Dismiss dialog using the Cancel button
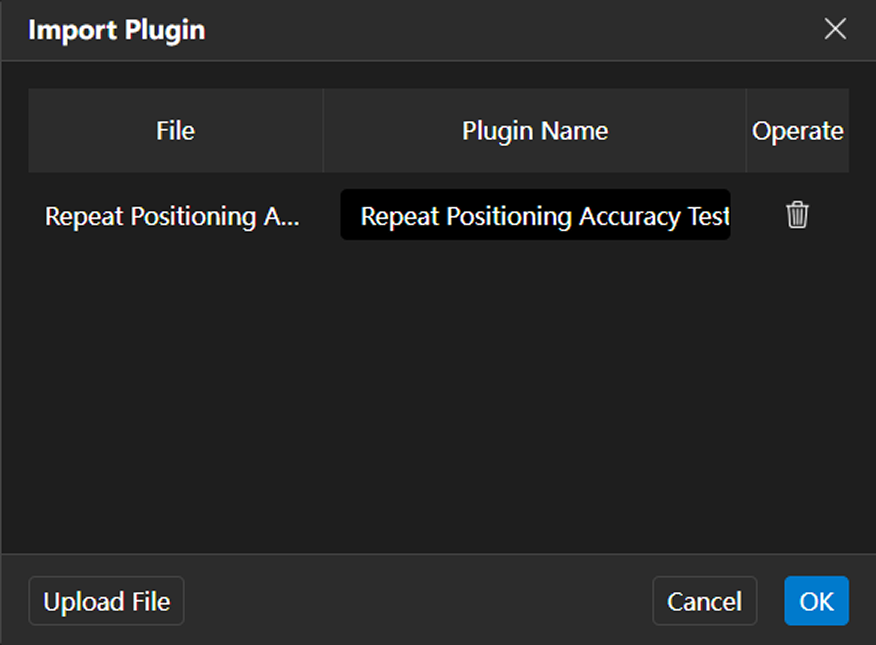The height and width of the screenshot is (645, 876). coord(704,601)
